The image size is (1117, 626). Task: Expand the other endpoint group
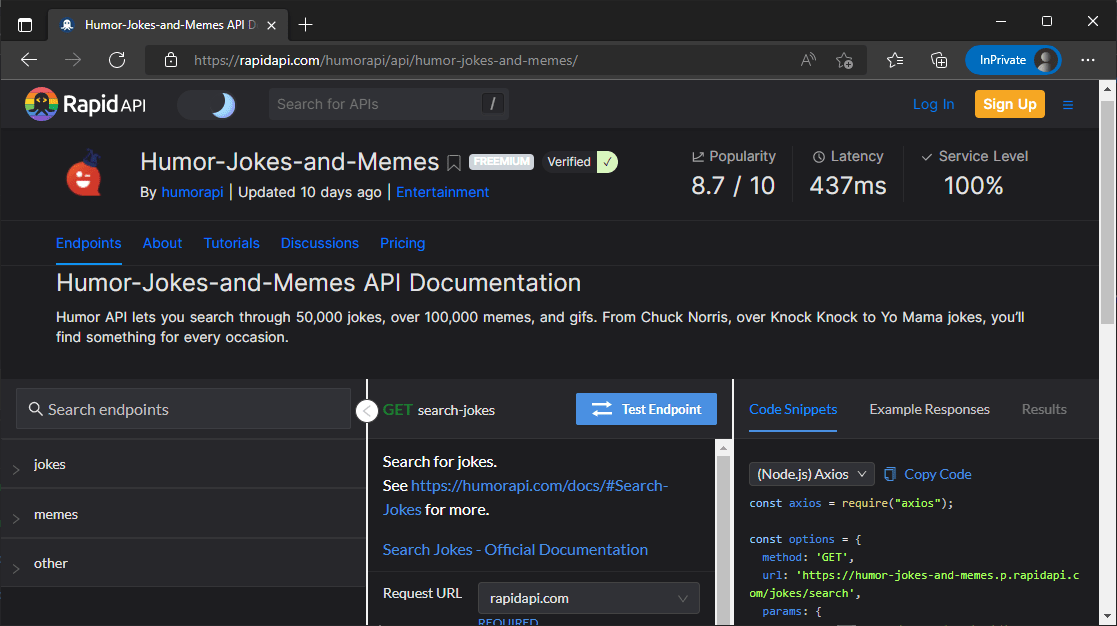pyautogui.click(x=183, y=563)
